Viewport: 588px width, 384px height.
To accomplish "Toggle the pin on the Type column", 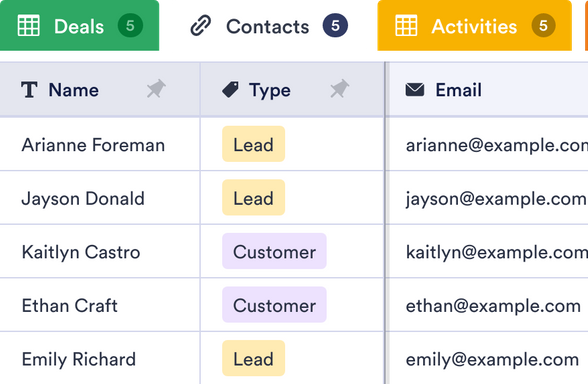I will pos(339,89).
